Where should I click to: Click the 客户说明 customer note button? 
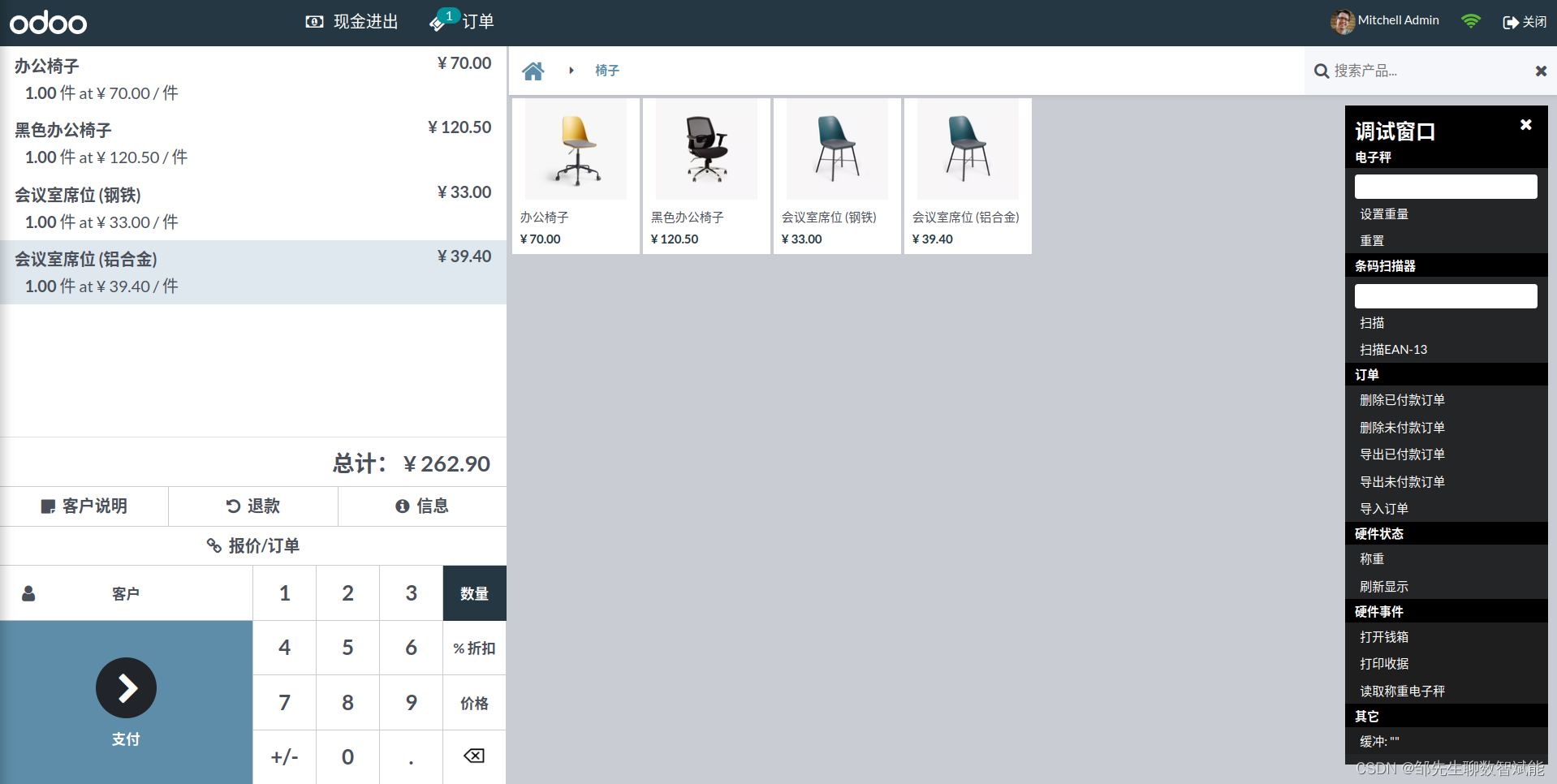pyautogui.click(x=84, y=506)
